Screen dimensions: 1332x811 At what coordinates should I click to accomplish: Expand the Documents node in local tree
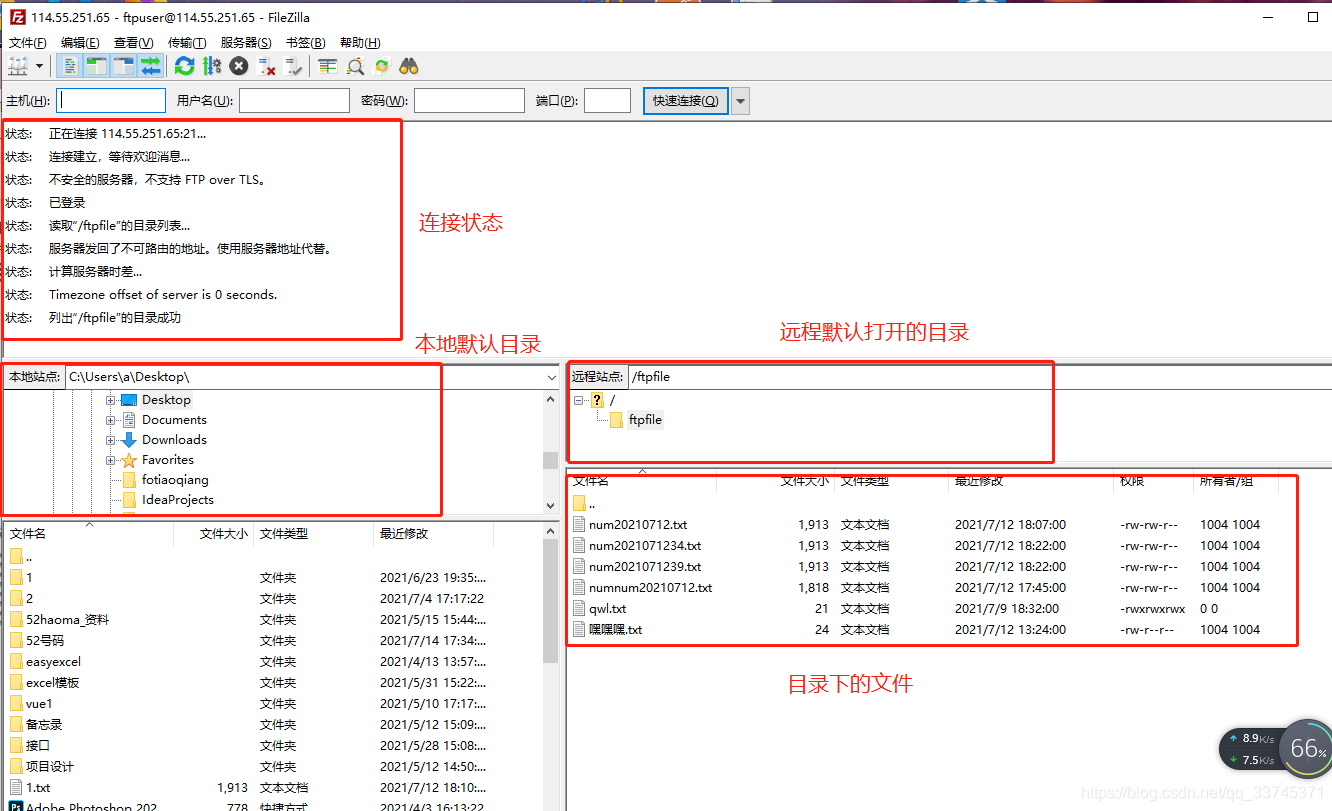[x=110, y=420]
